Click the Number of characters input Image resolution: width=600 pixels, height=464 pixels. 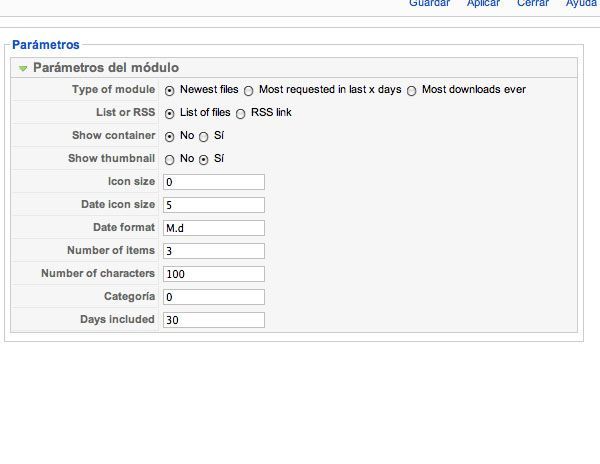[214, 274]
